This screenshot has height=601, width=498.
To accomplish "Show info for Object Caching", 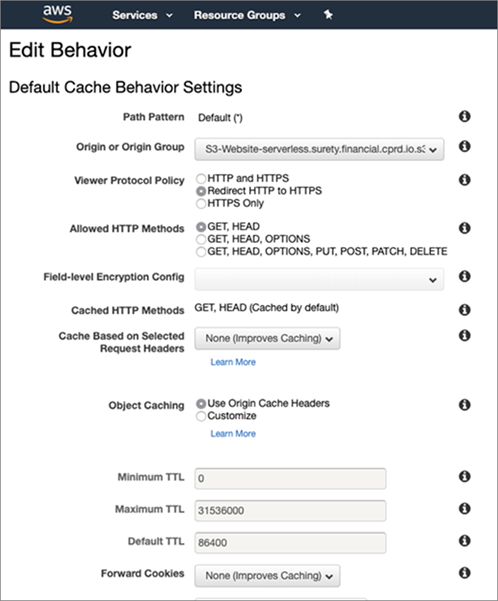I will pyautogui.click(x=464, y=405).
